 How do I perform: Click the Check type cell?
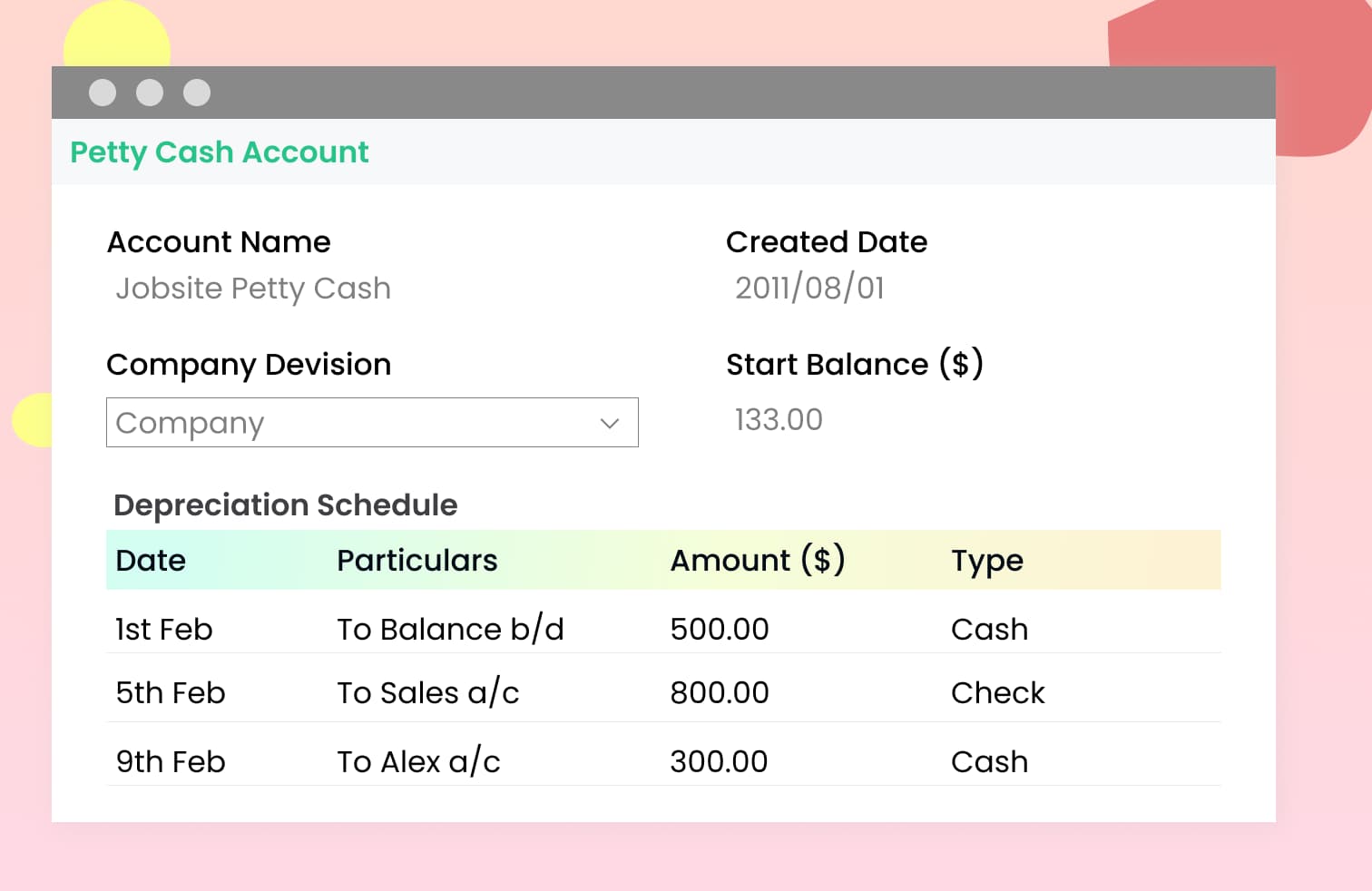[x=997, y=693]
